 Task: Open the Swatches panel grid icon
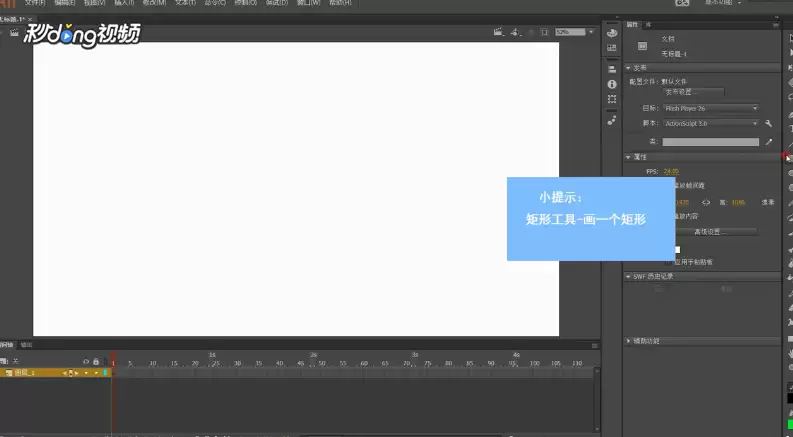612,48
